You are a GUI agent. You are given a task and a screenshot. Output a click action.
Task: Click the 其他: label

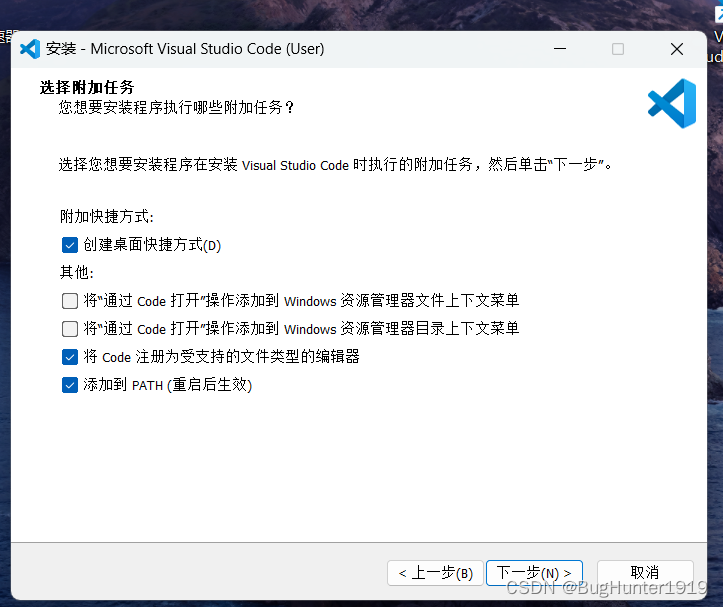(77, 273)
